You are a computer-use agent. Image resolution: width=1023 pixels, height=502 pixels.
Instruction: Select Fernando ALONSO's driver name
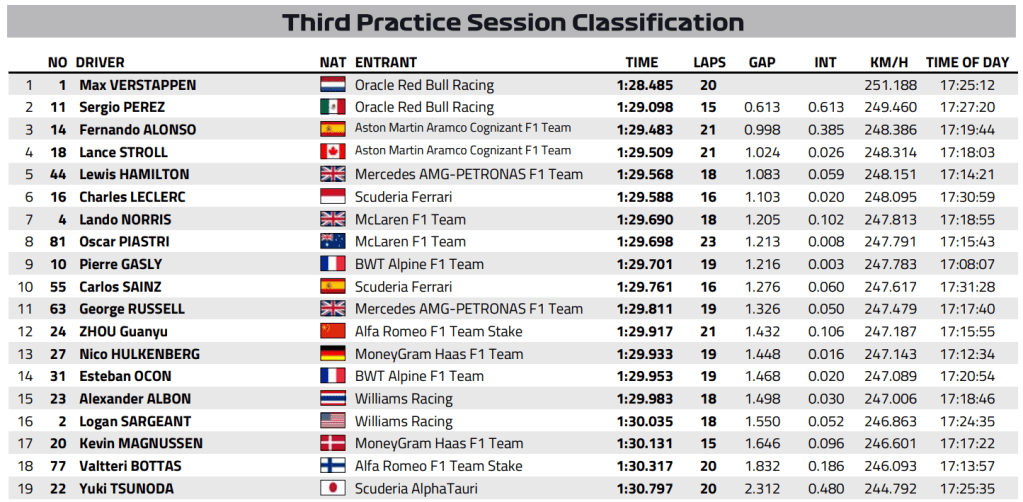point(136,130)
